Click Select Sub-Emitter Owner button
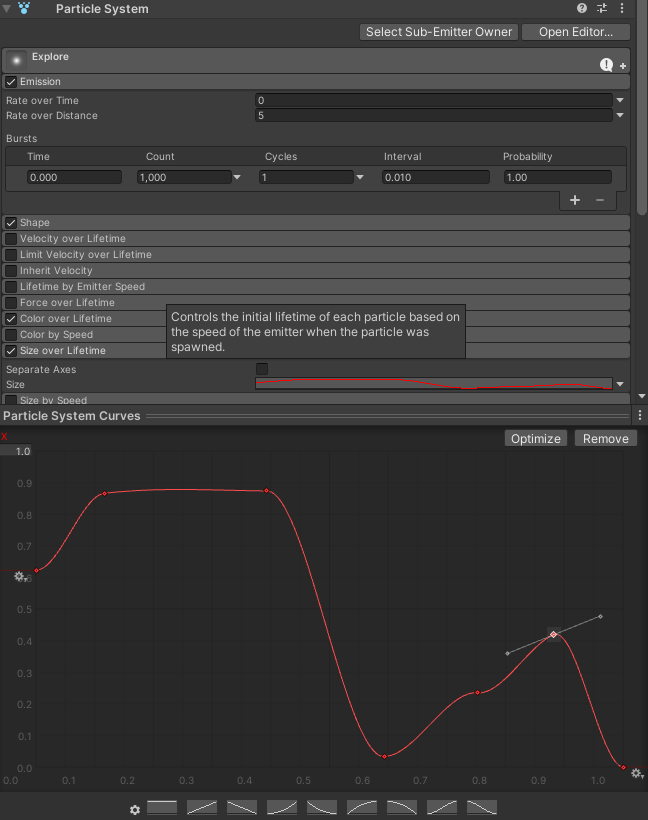This screenshot has height=820, width=648. pyautogui.click(x=439, y=32)
